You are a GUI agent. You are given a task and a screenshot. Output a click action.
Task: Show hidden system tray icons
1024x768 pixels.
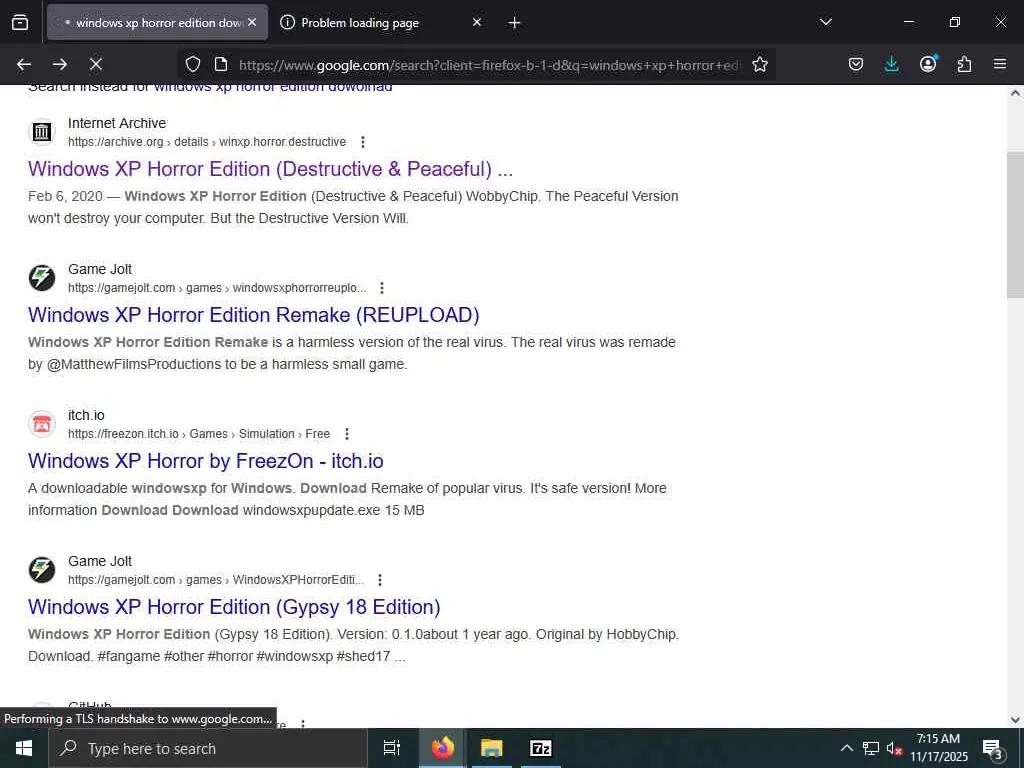(x=846, y=748)
